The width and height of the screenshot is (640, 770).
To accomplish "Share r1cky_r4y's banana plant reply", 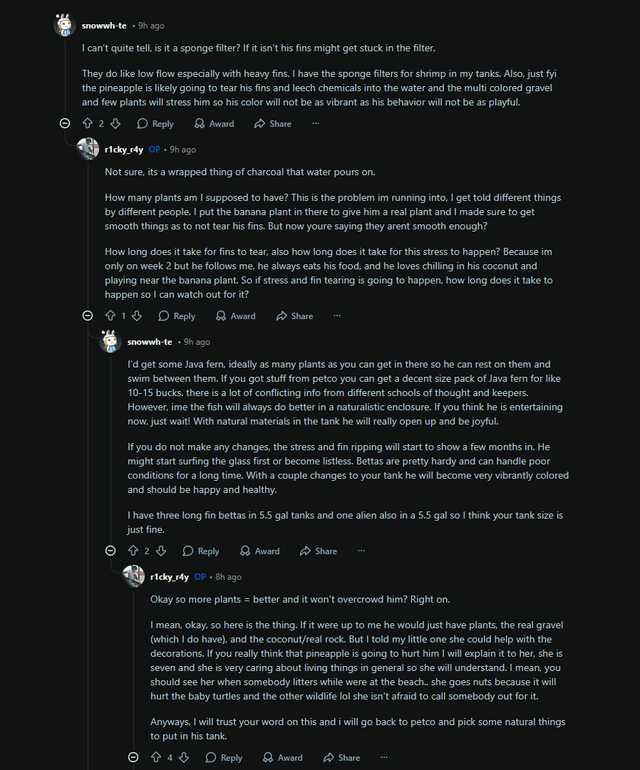I will pyautogui.click(x=294, y=316).
